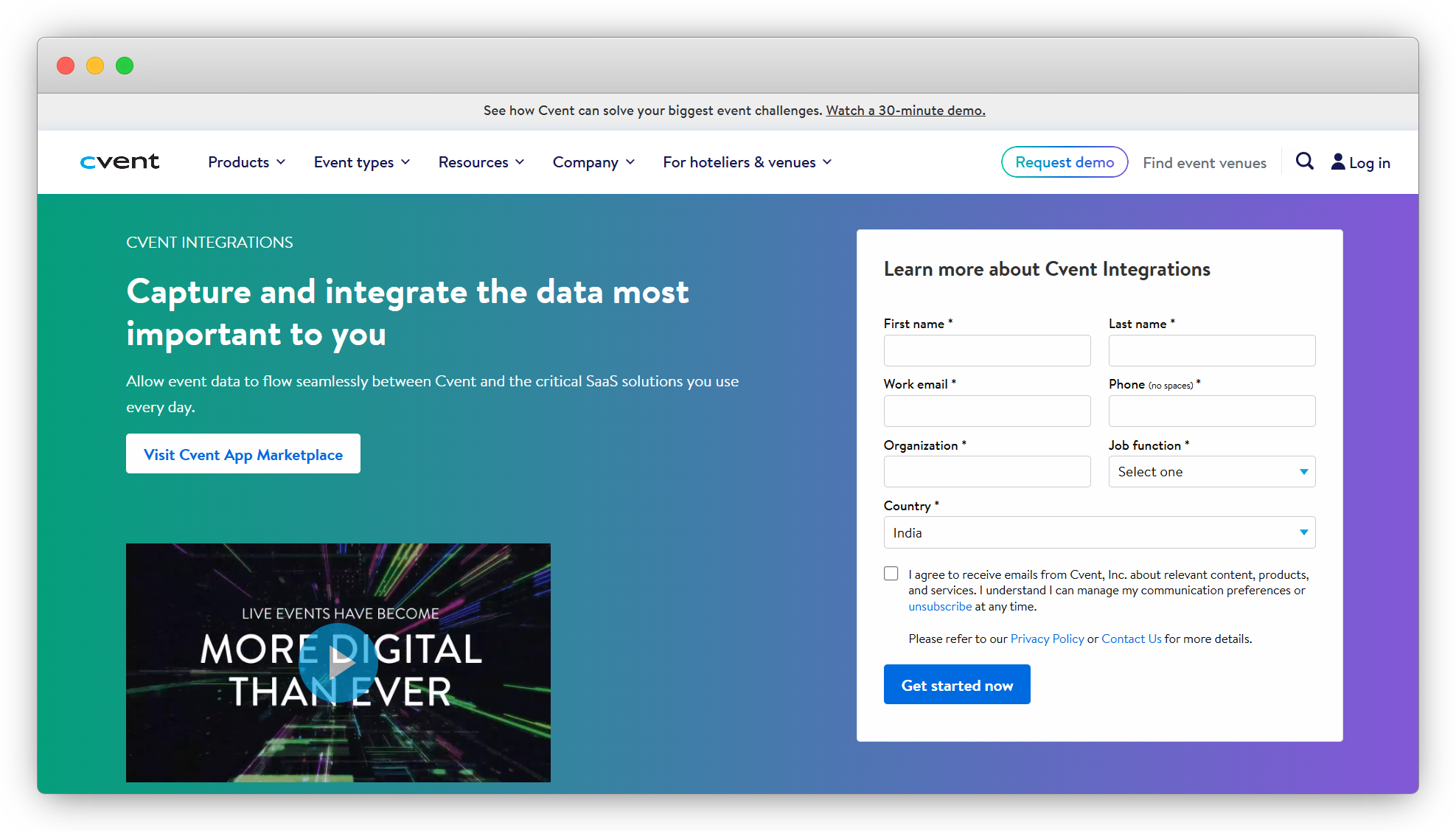
Task: Open the Country dropdown showing India
Action: pos(1099,532)
